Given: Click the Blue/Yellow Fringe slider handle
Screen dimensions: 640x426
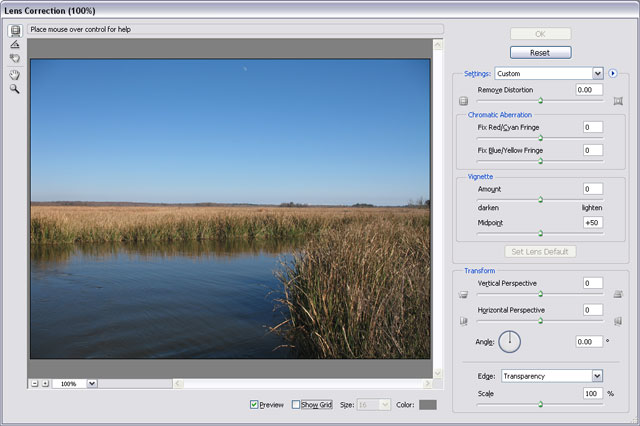Looking at the screenshot, I should pos(540,161).
